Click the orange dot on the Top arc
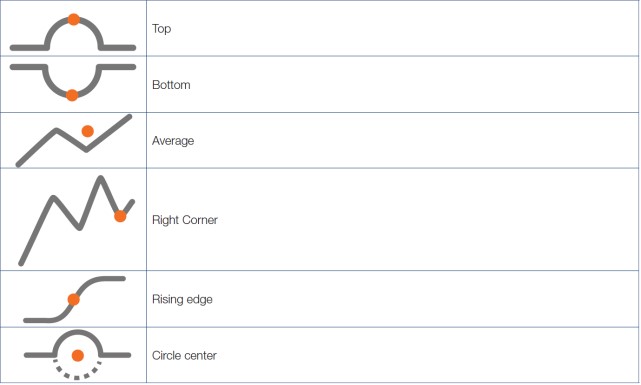 click(x=74, y=19)
